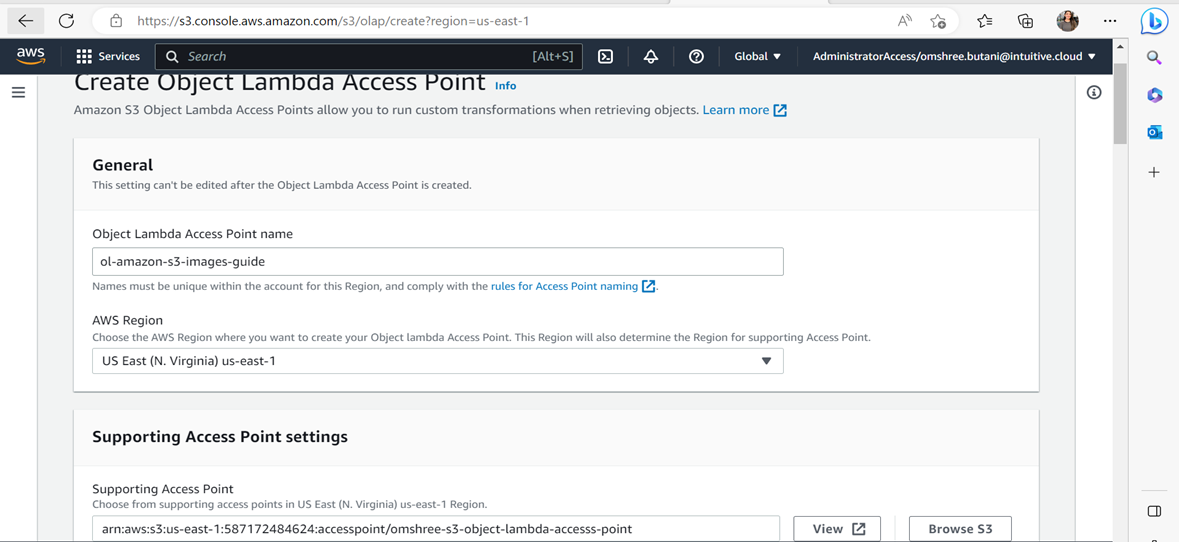Go back to the previous page
1179x542 pixels.
click(x=26, y=21)
